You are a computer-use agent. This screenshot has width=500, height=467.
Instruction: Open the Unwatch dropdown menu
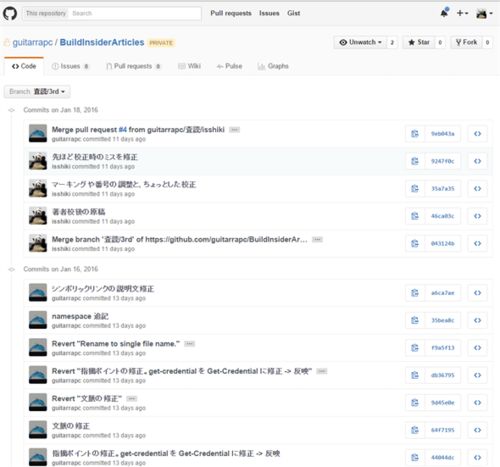(360, 42)
